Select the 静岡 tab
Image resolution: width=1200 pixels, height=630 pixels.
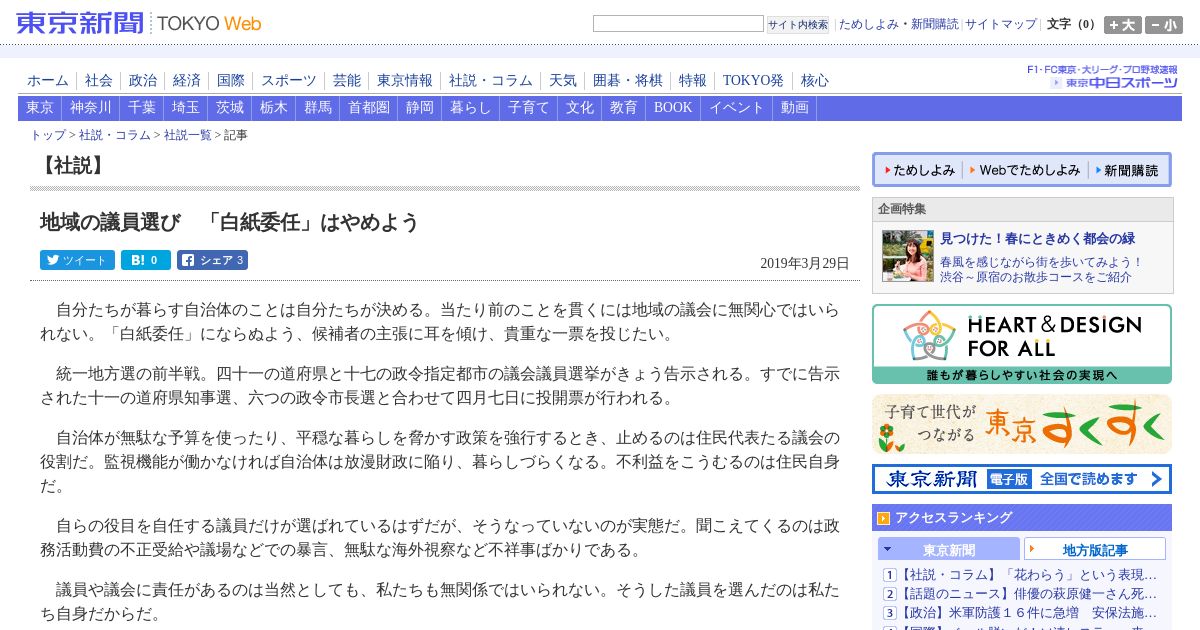[x=420, y=108]
